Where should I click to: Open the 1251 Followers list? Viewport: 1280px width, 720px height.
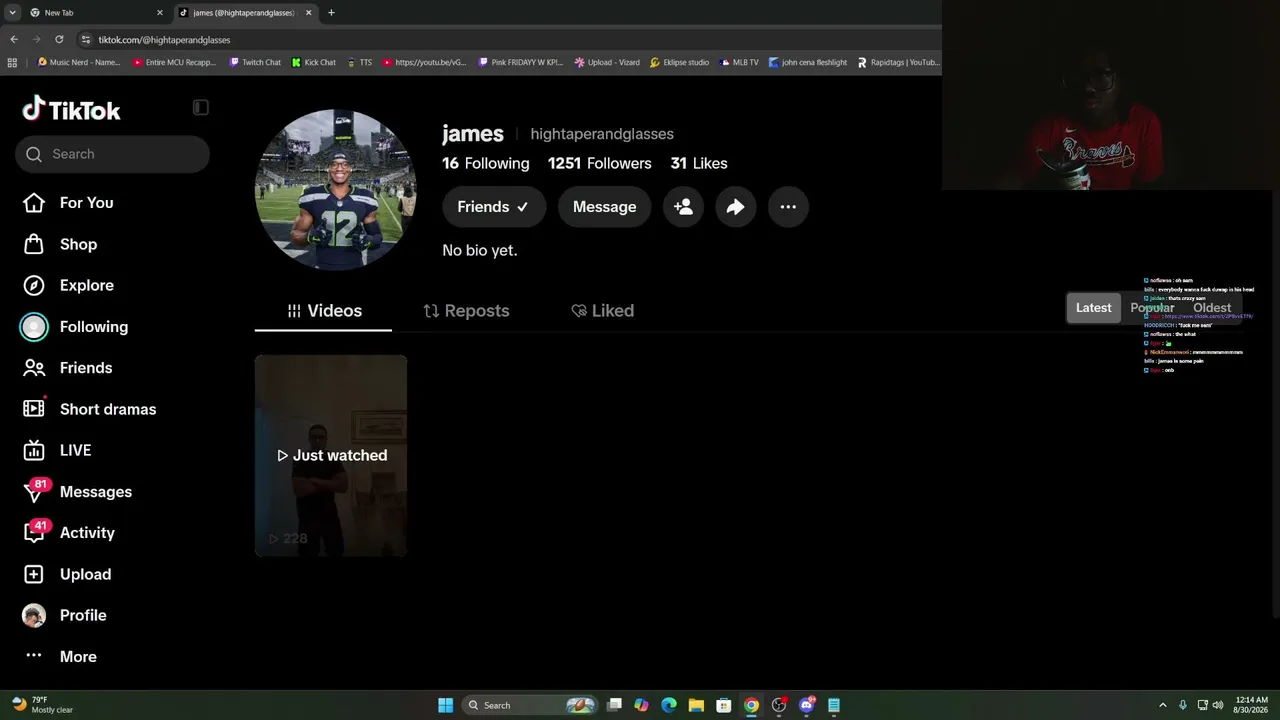pyautogui.click(x=599, y=163)
